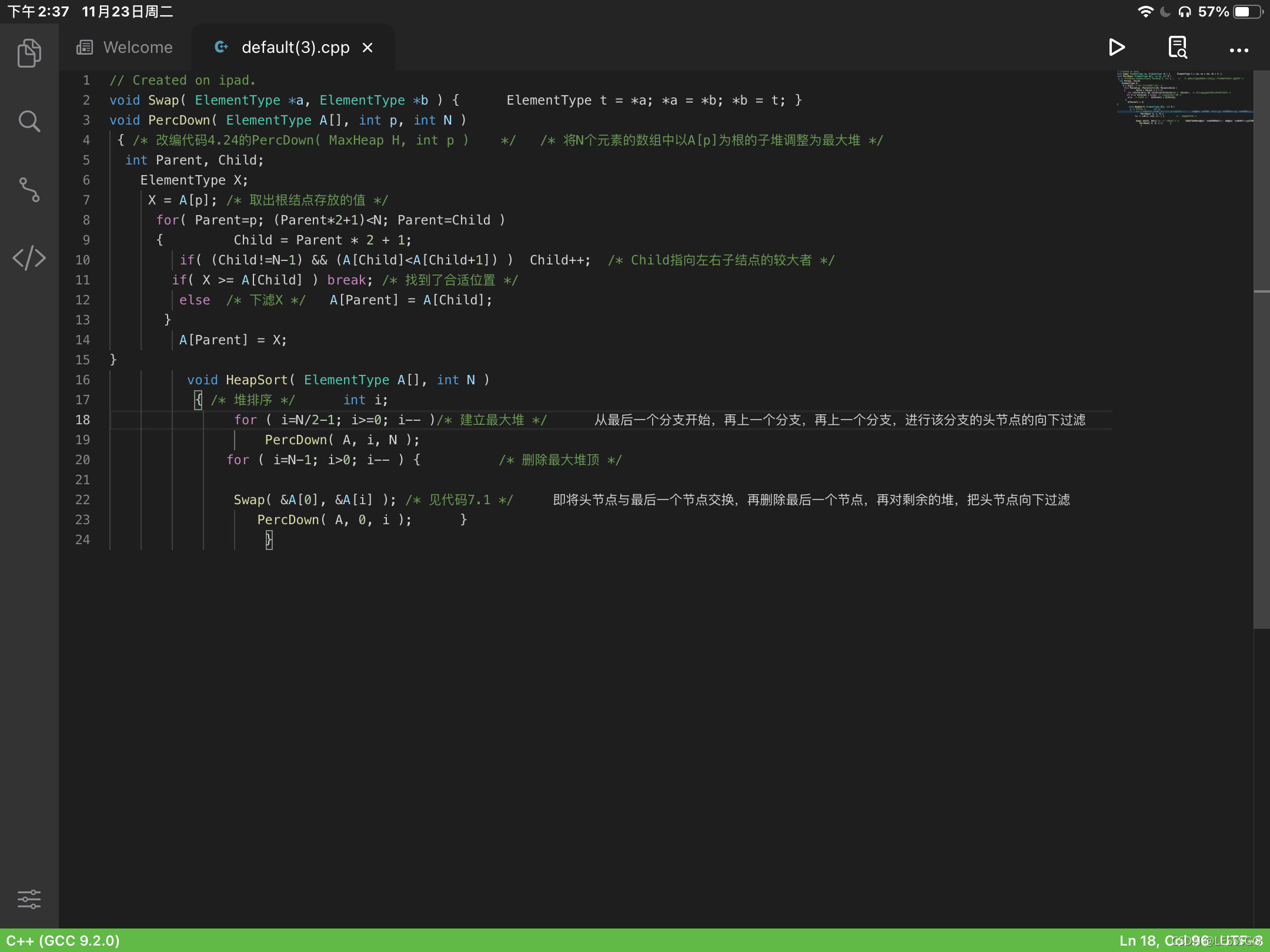Click the '删除最大堆顶' comment on line 20
Screen dimensions: 1270x952
[x=560, y=460]
